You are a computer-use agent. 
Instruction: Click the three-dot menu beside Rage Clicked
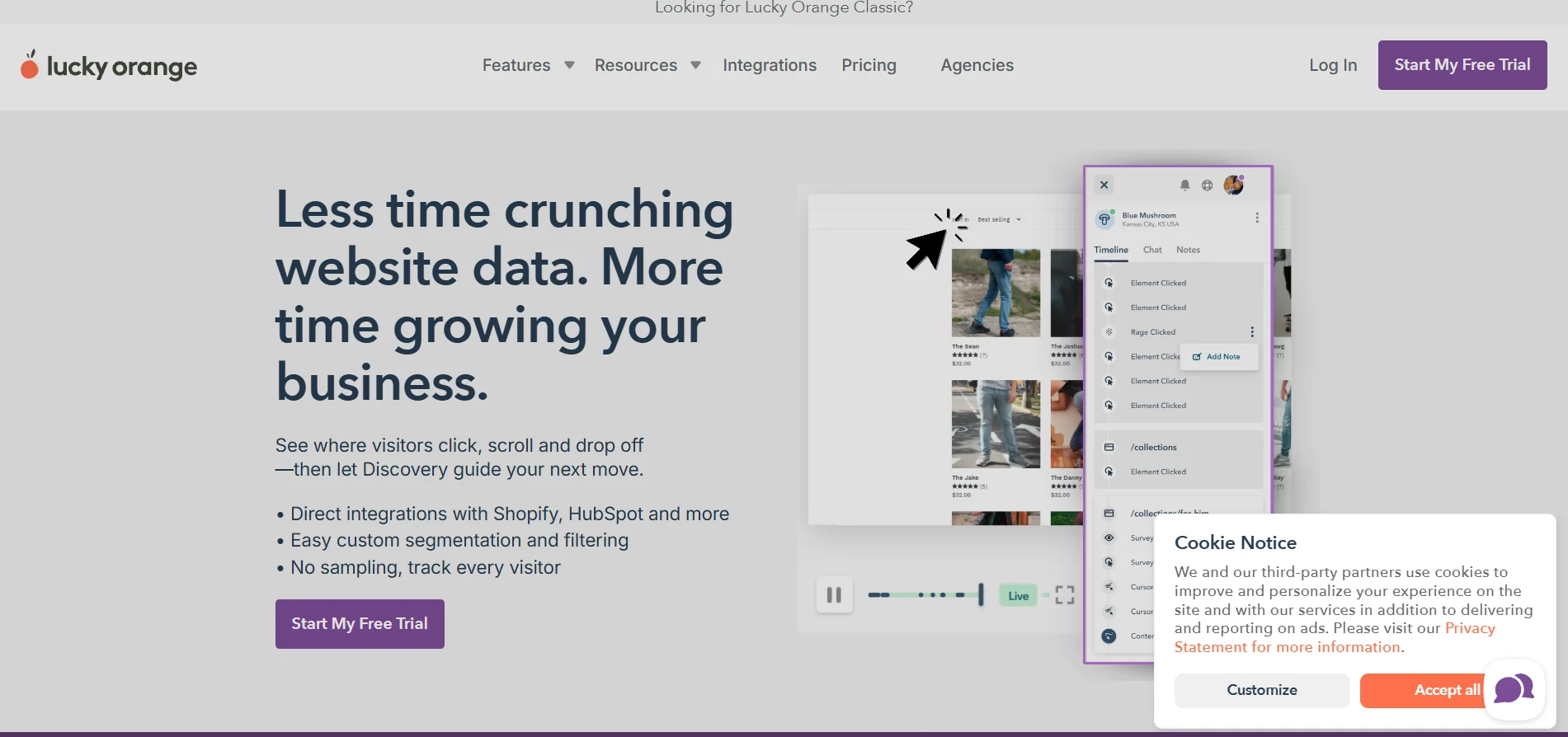[1251, 332]
